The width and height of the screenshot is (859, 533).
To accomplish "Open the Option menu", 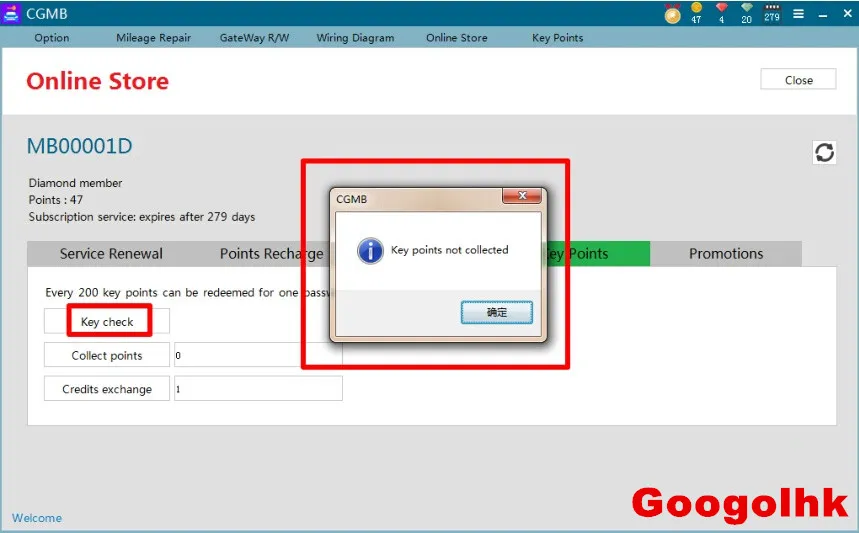I will pyautogui.click(x=51, y=38).
